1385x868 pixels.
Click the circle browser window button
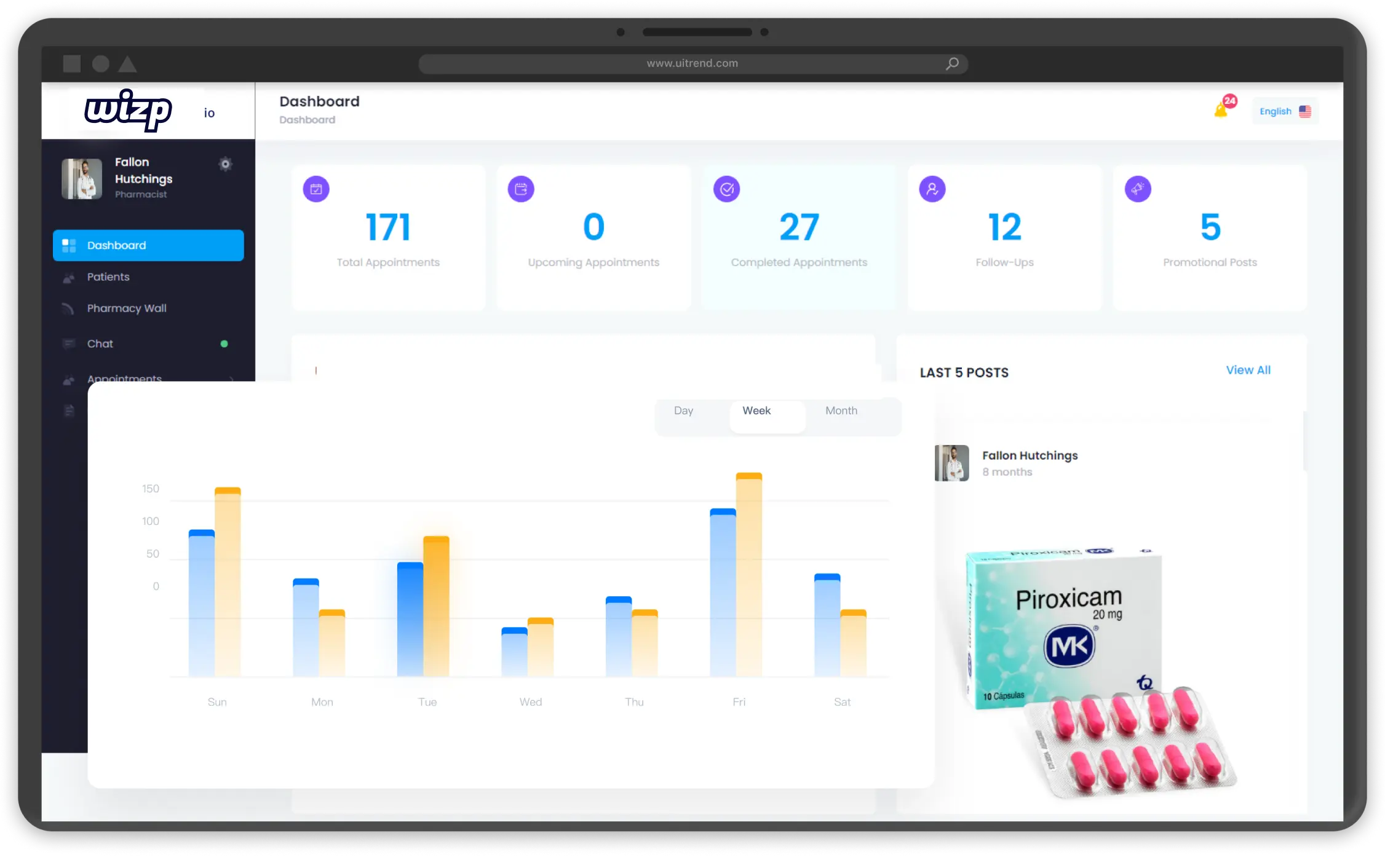pos(100,63)
